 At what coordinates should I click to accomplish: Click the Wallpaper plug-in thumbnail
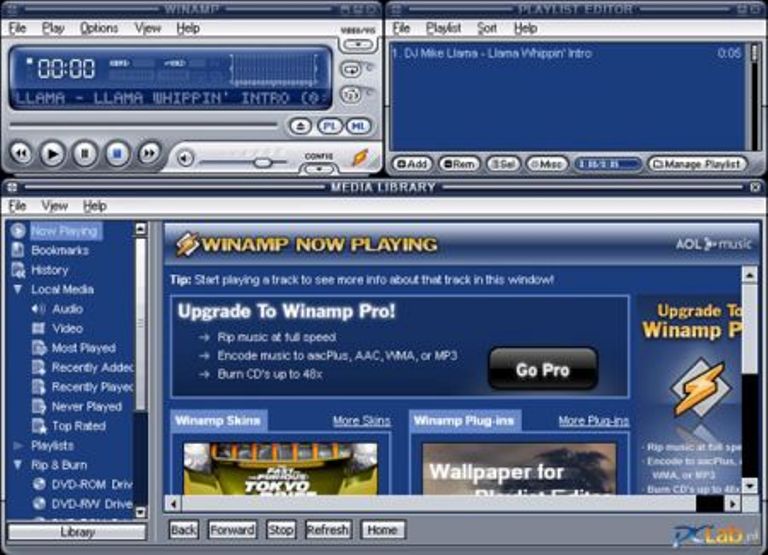[x=519, y=469]
